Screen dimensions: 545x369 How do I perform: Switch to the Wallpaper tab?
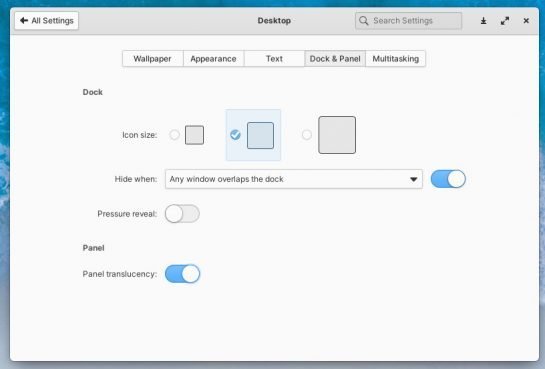click(x=153, y=59)
